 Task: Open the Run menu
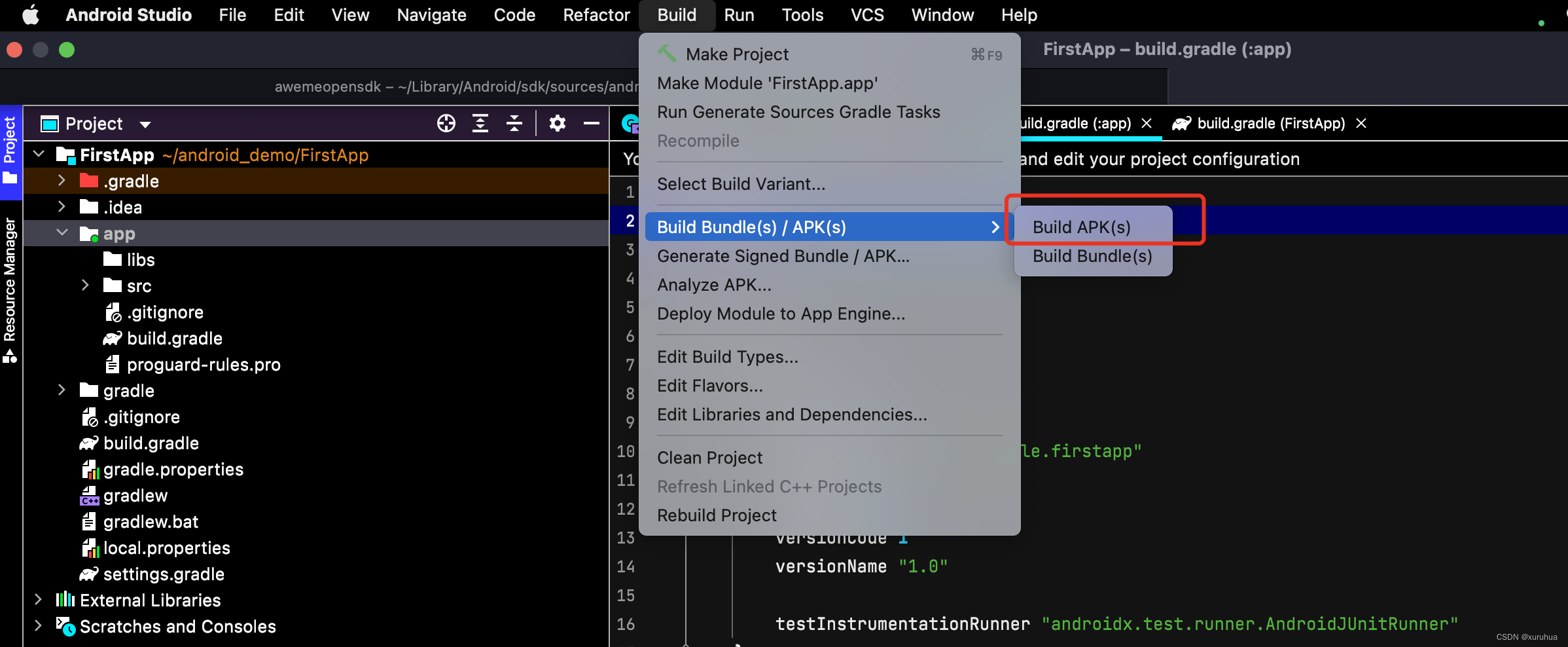point(739,14)
